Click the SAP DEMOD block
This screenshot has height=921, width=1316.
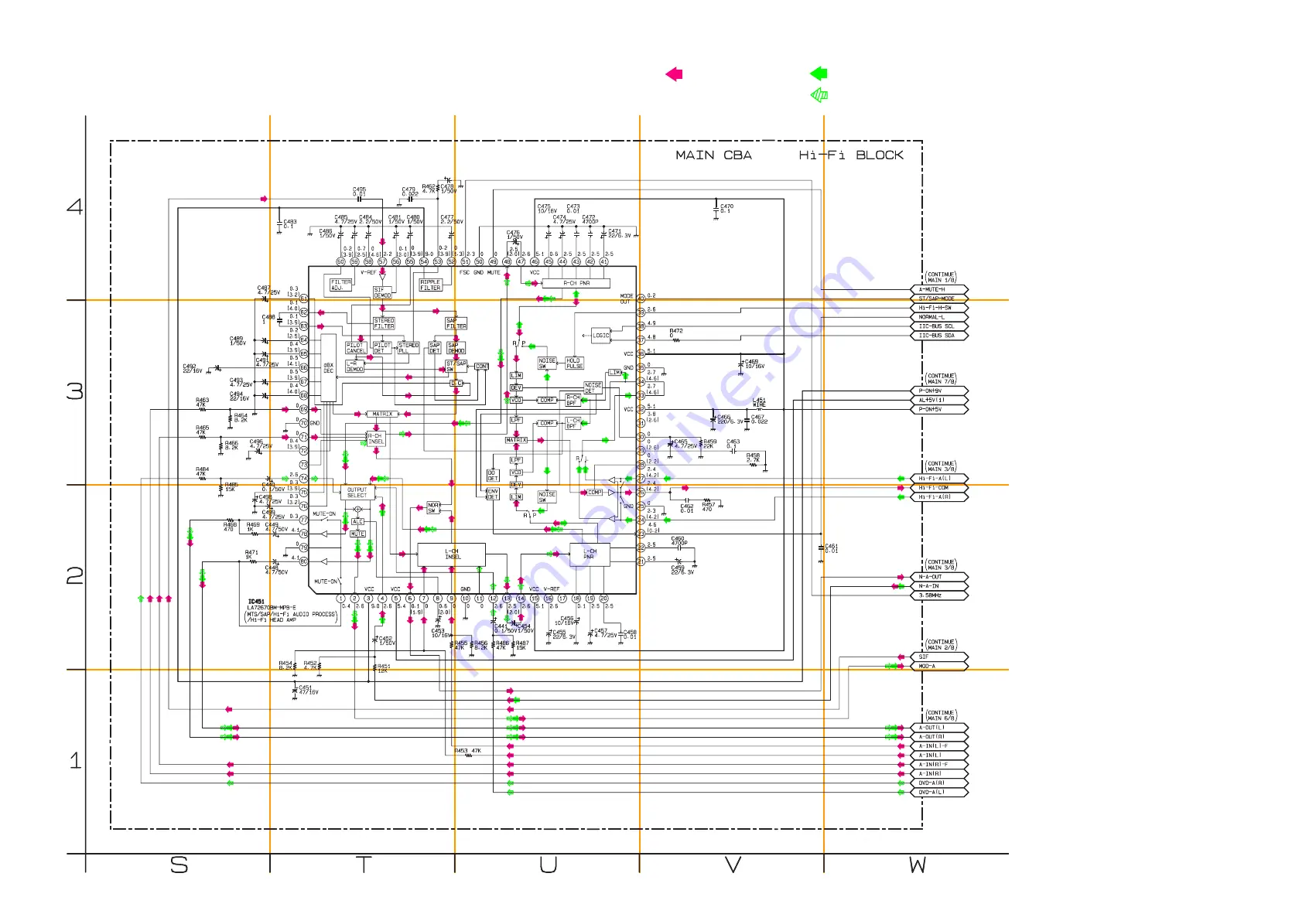[x=456, y=348]
